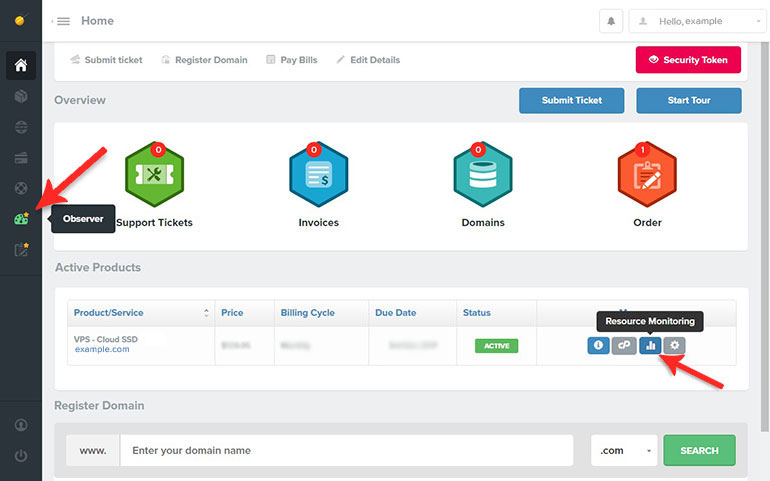Viewport: 770px width, 481px height.
Task: Click the Home page title
Action: click(x=97, y=21)
